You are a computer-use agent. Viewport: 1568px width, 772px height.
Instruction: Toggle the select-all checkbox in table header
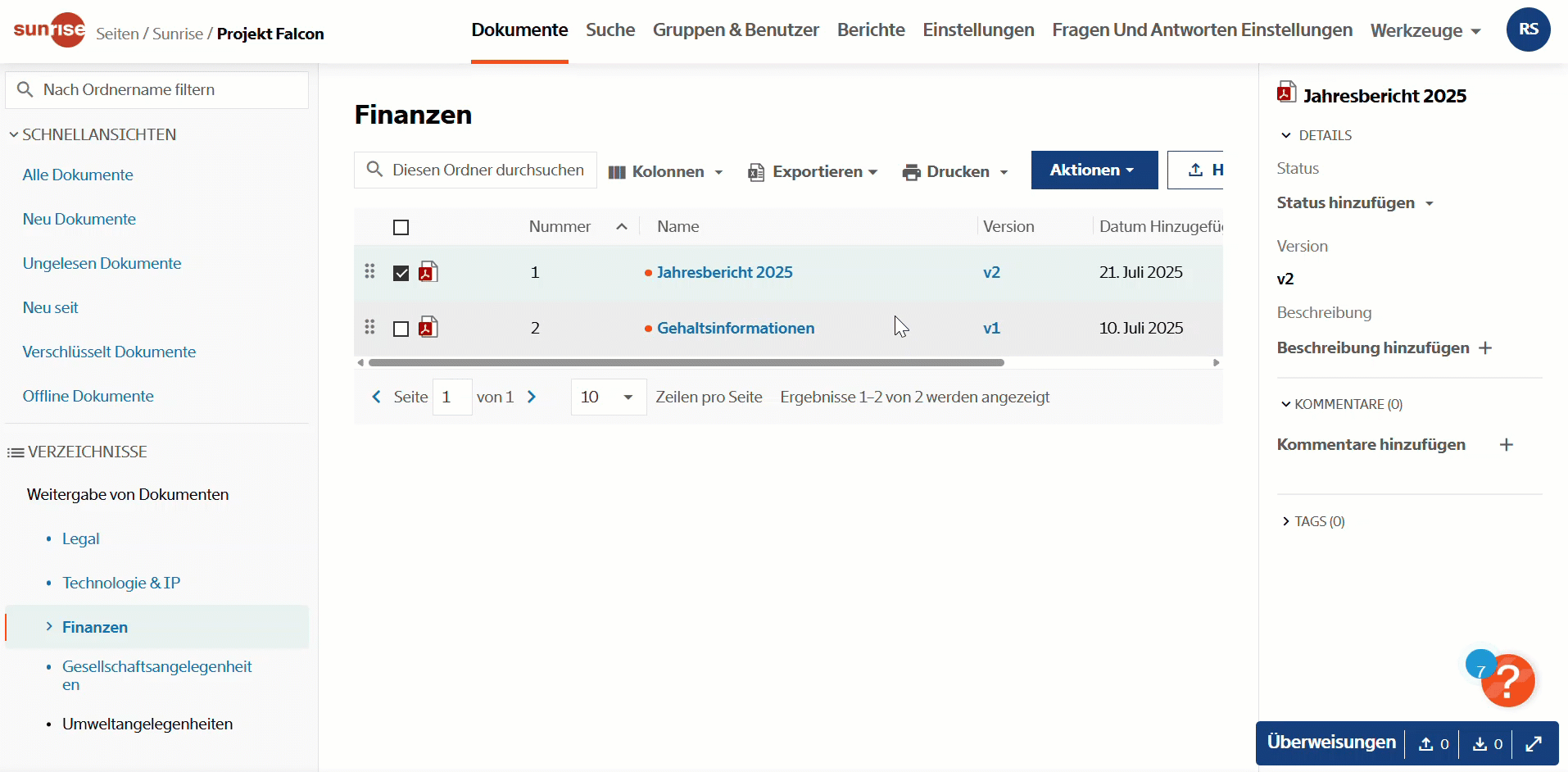click(401, 227)
